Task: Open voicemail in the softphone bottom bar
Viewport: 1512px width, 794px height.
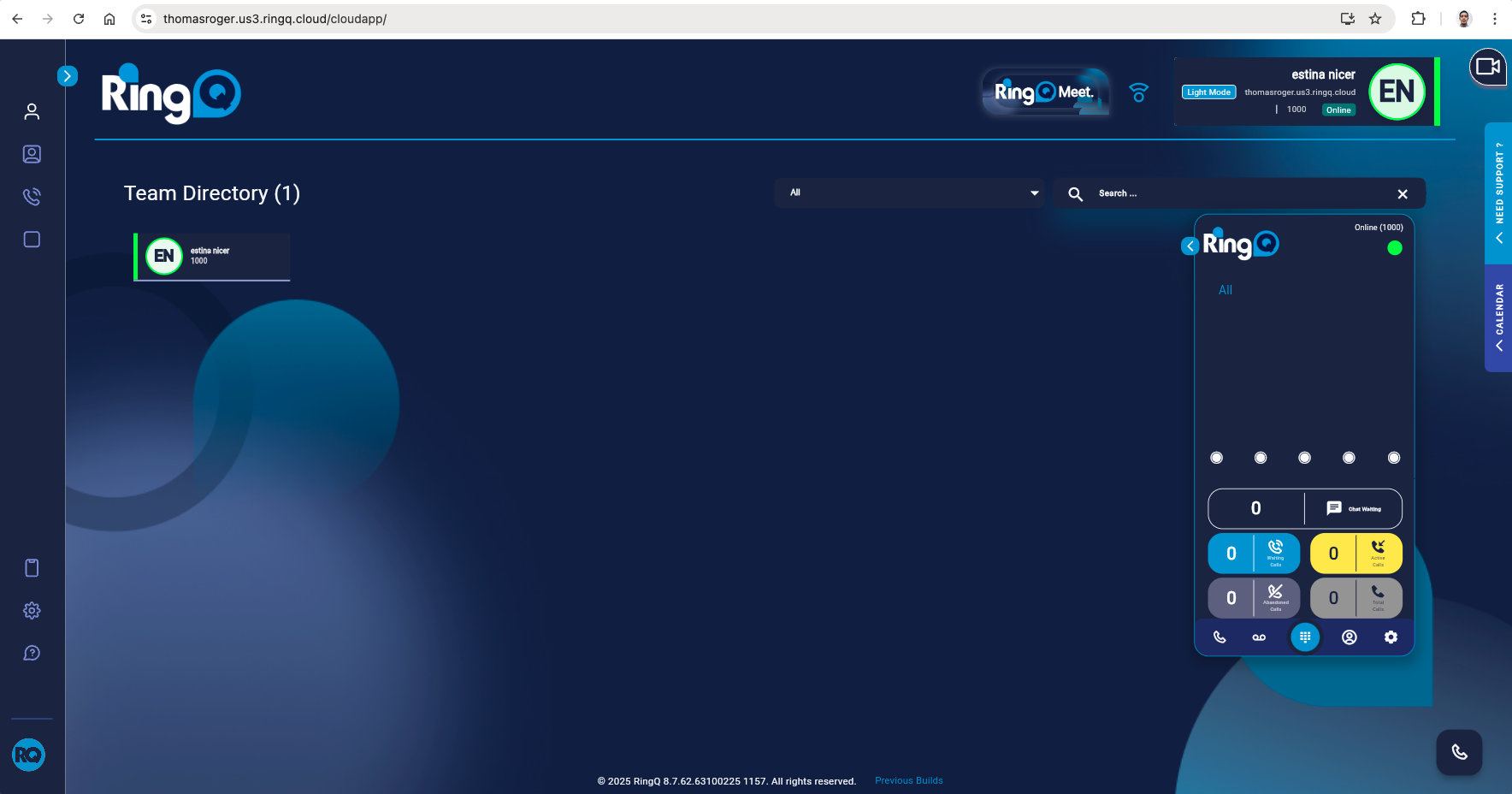Action: [x=1259, y=637]
